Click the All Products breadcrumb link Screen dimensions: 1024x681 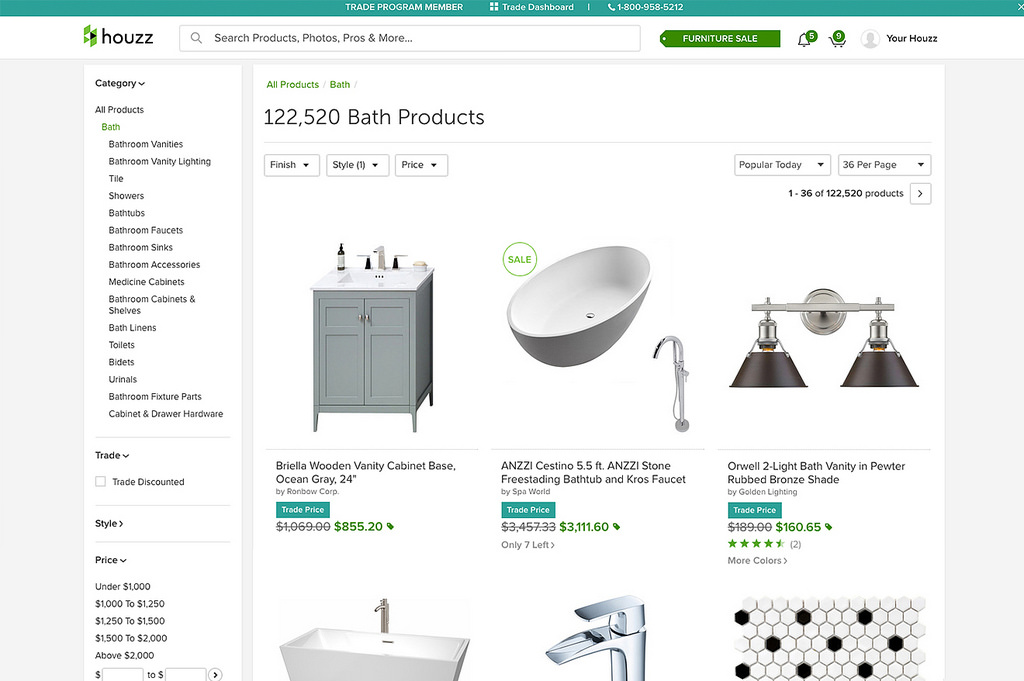tap(292, 85)
